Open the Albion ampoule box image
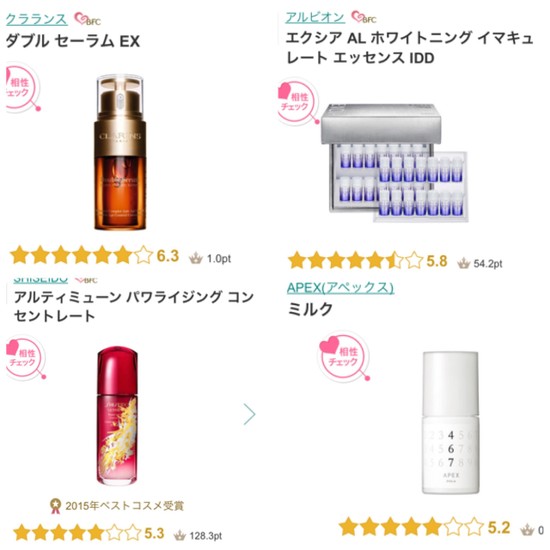 pyautogui.click(x=394, y=163)
